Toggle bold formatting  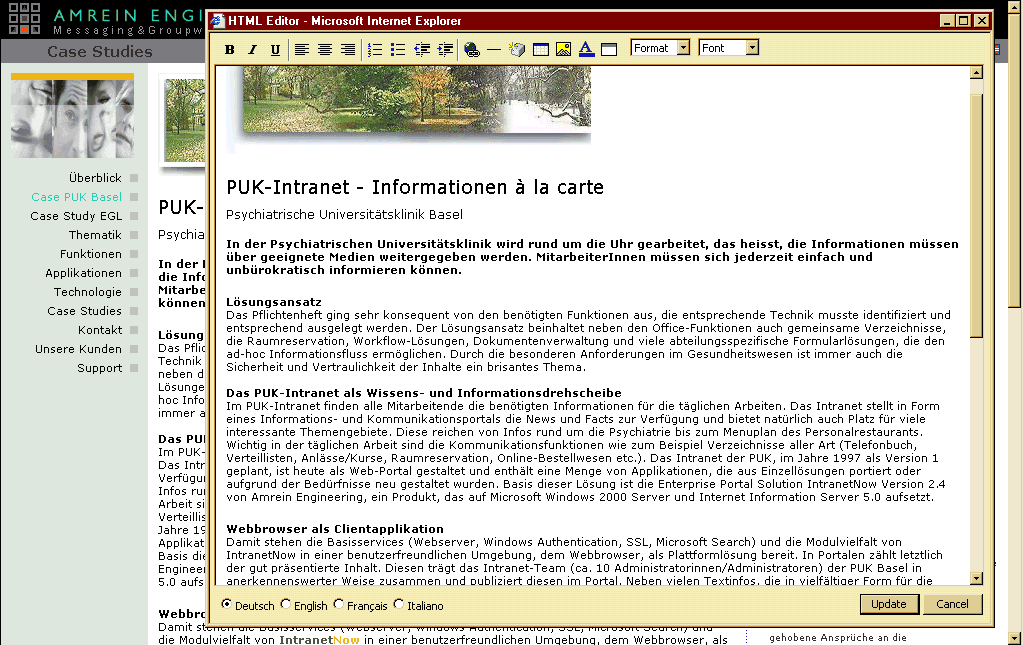pos(230,50)
